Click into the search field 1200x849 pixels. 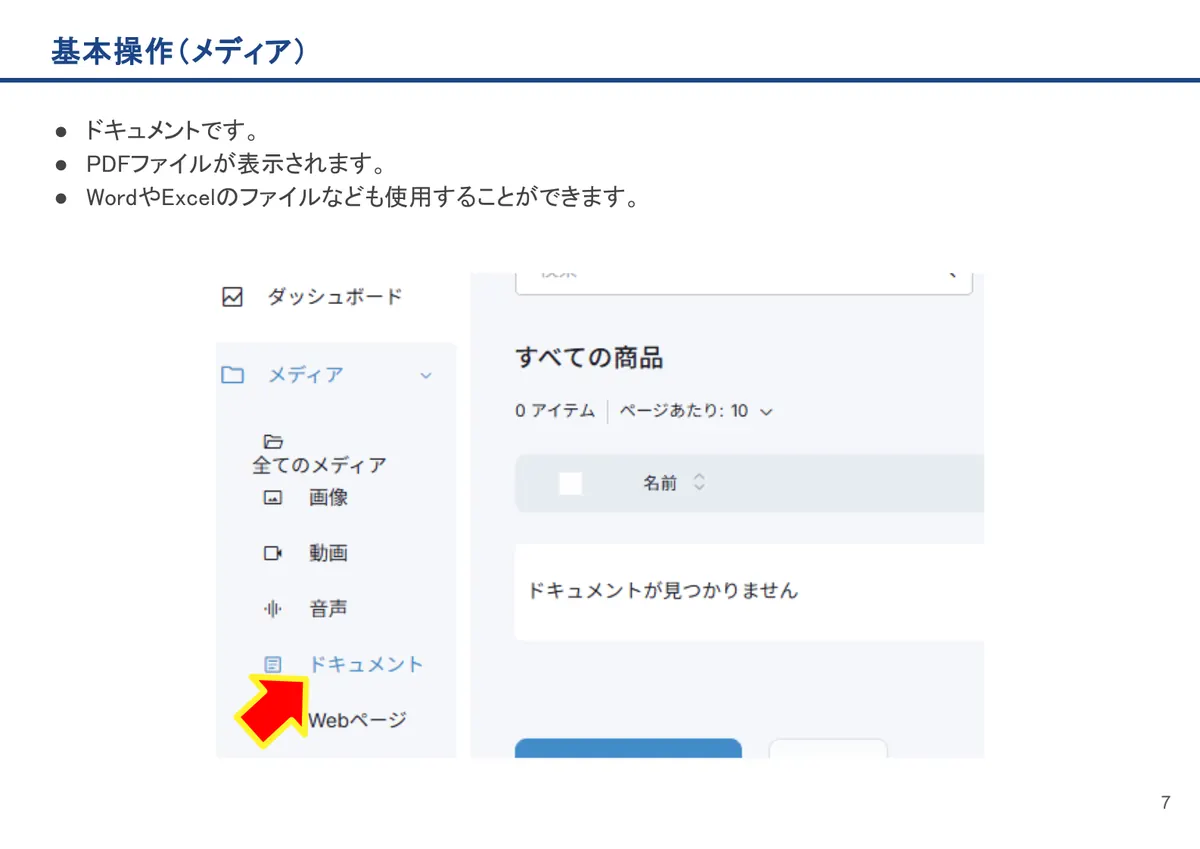point(744,282)
